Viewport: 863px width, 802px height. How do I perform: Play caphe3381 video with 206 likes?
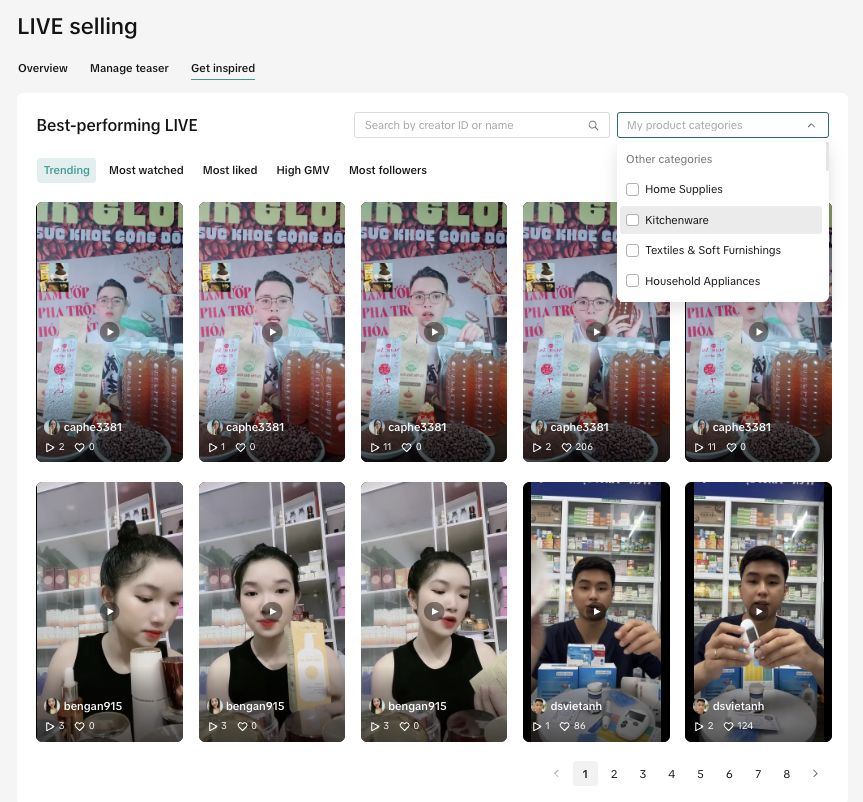coord(597,332)
